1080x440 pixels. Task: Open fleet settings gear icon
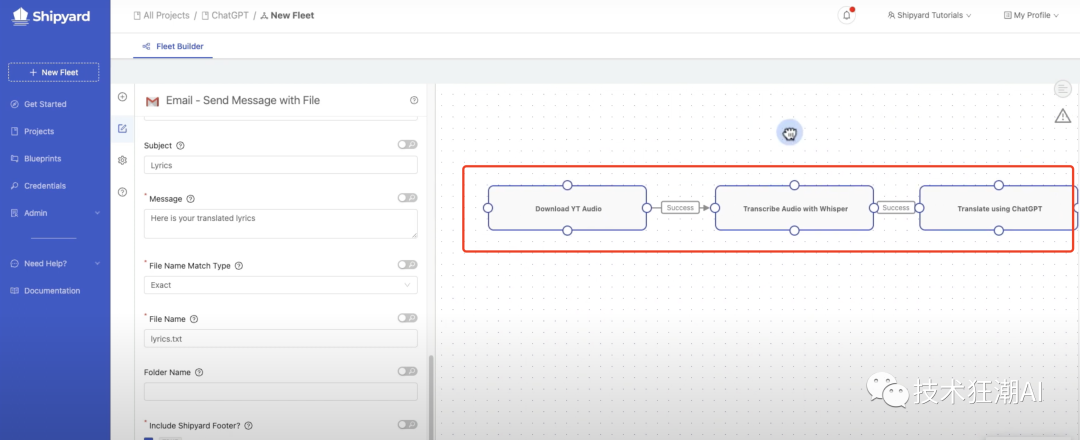(122, 160)
